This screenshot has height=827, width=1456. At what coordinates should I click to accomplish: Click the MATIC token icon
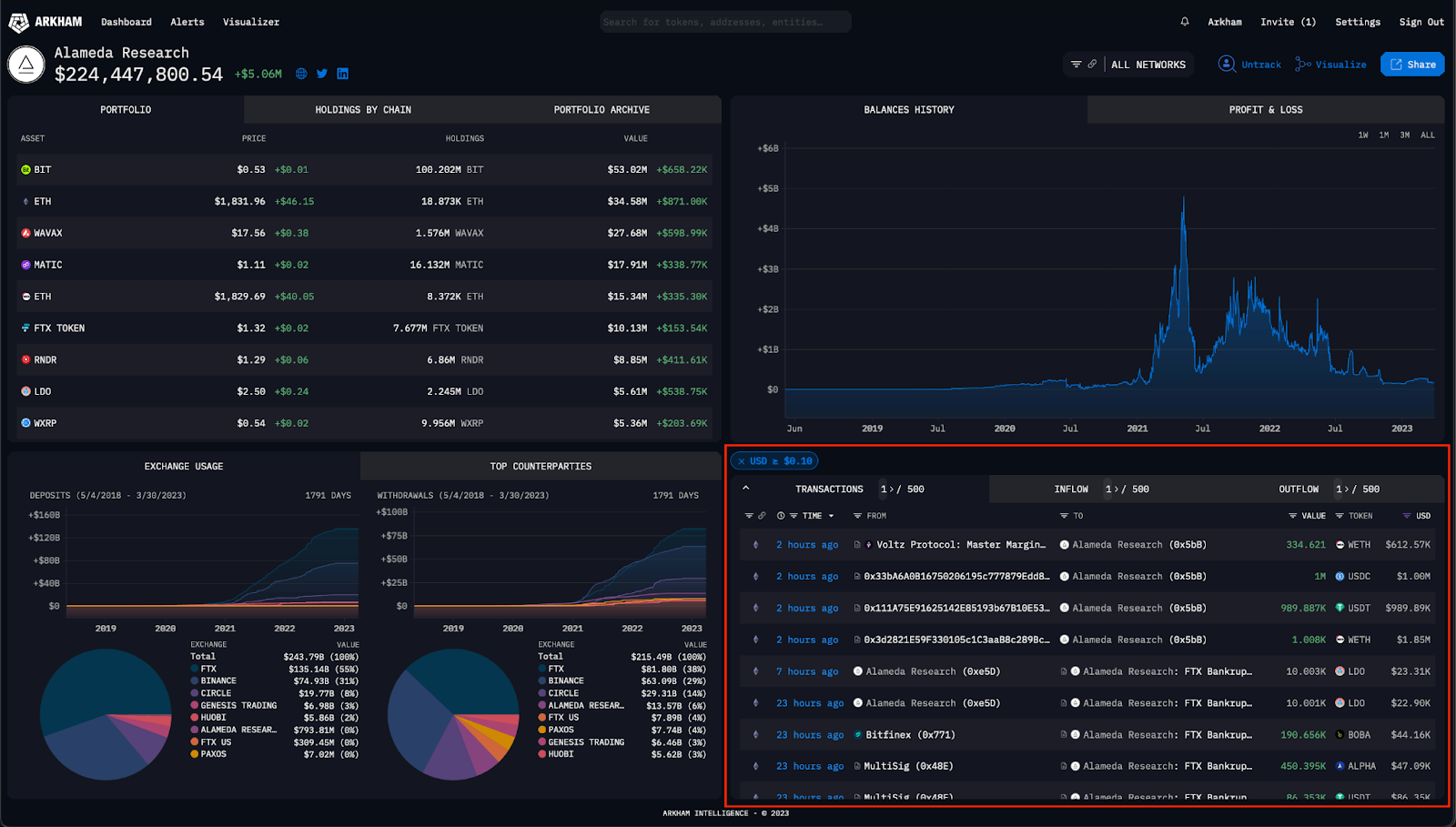click(25, 266)
